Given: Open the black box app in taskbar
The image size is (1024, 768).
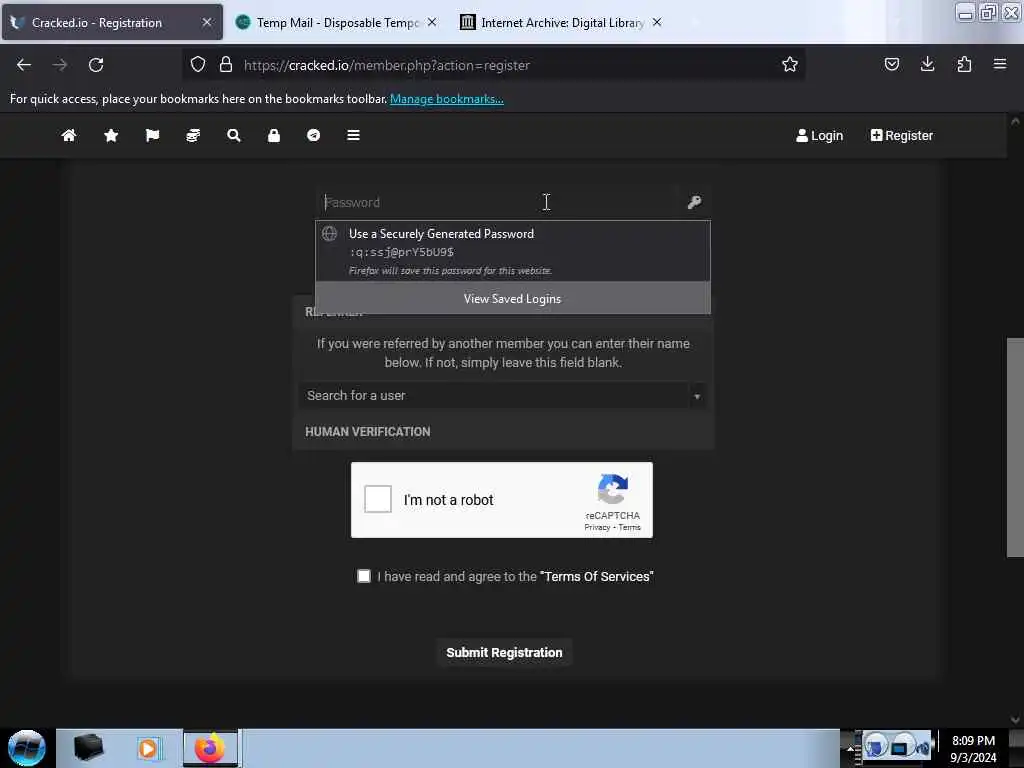Looking at the screenshot, I should pos(89,748).
